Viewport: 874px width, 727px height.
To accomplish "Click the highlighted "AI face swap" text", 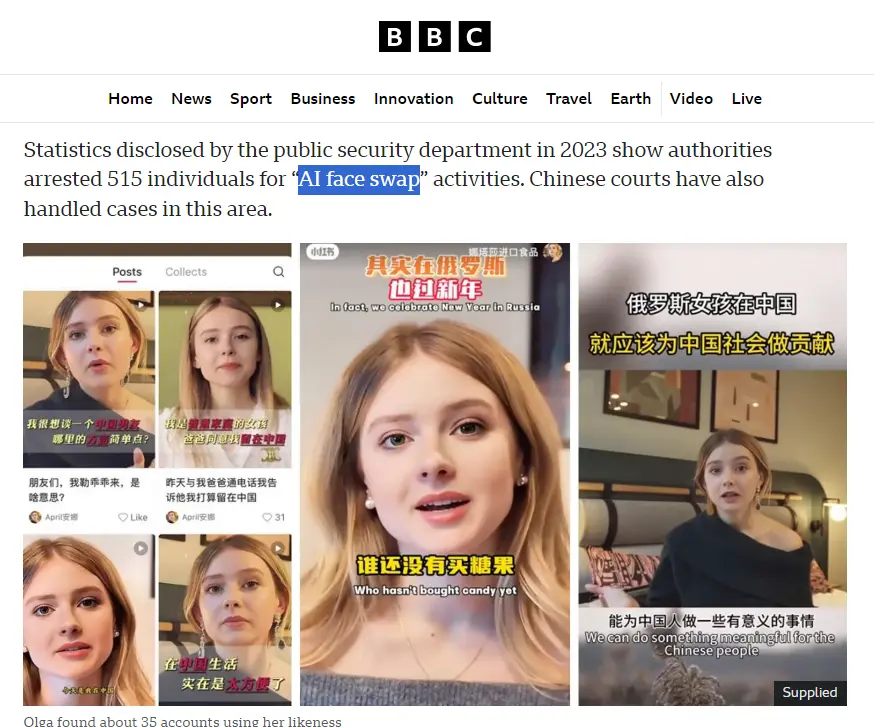I will [x=359, y=180].
